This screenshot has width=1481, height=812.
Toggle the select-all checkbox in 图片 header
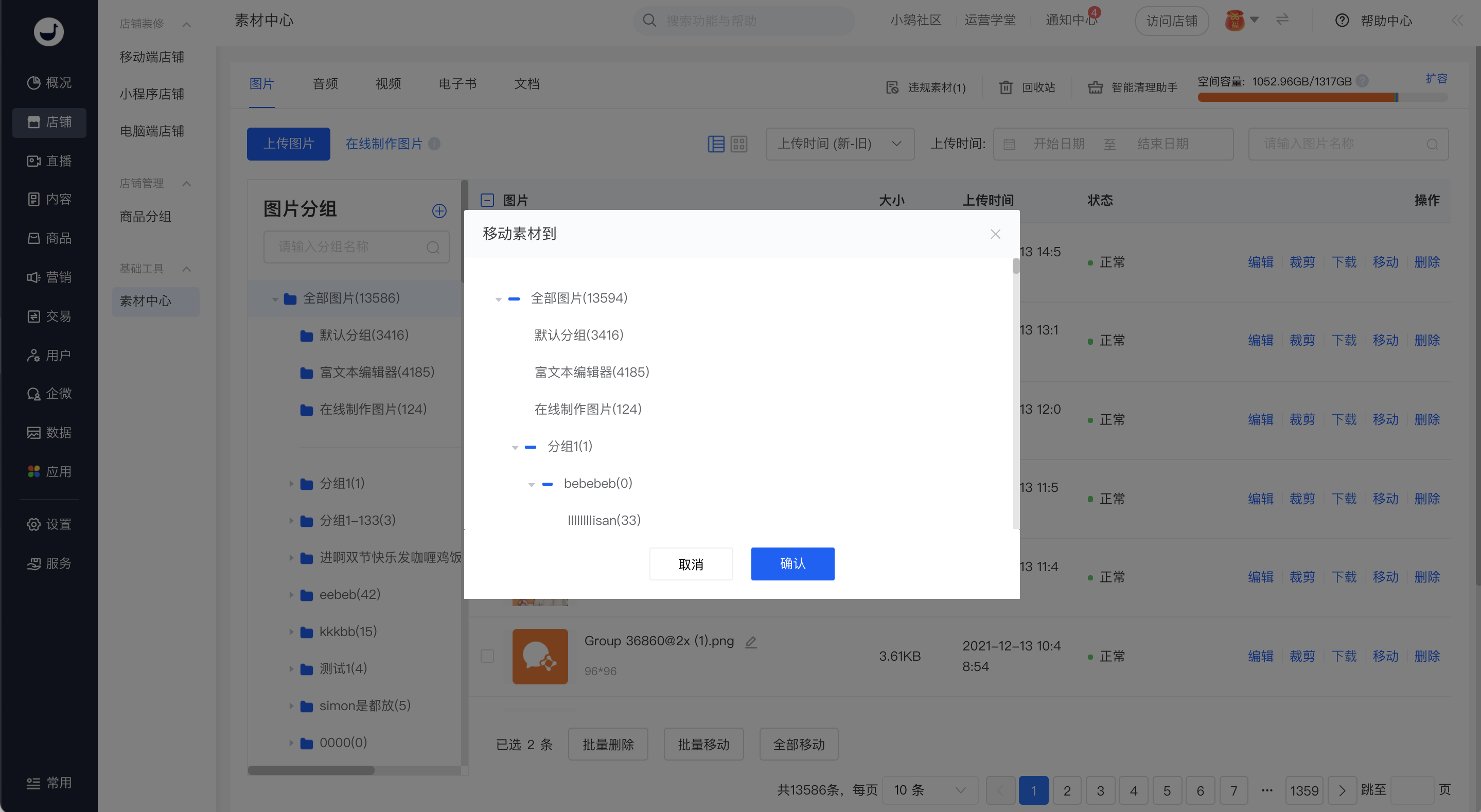click(x=487, y=200)
